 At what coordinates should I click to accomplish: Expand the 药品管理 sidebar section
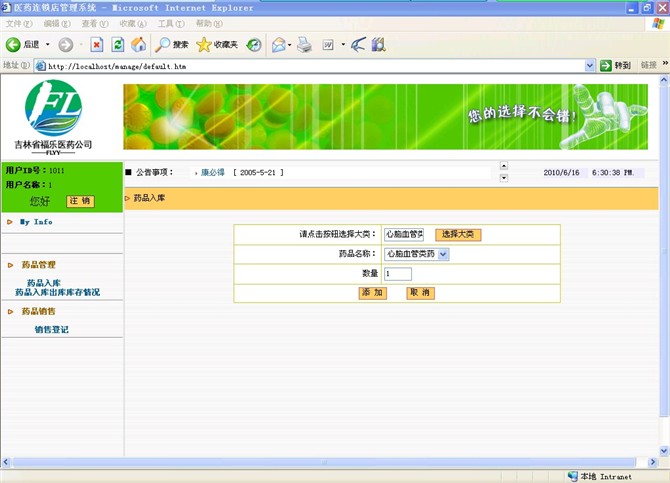pyautogui.click(x=39, y=265)
